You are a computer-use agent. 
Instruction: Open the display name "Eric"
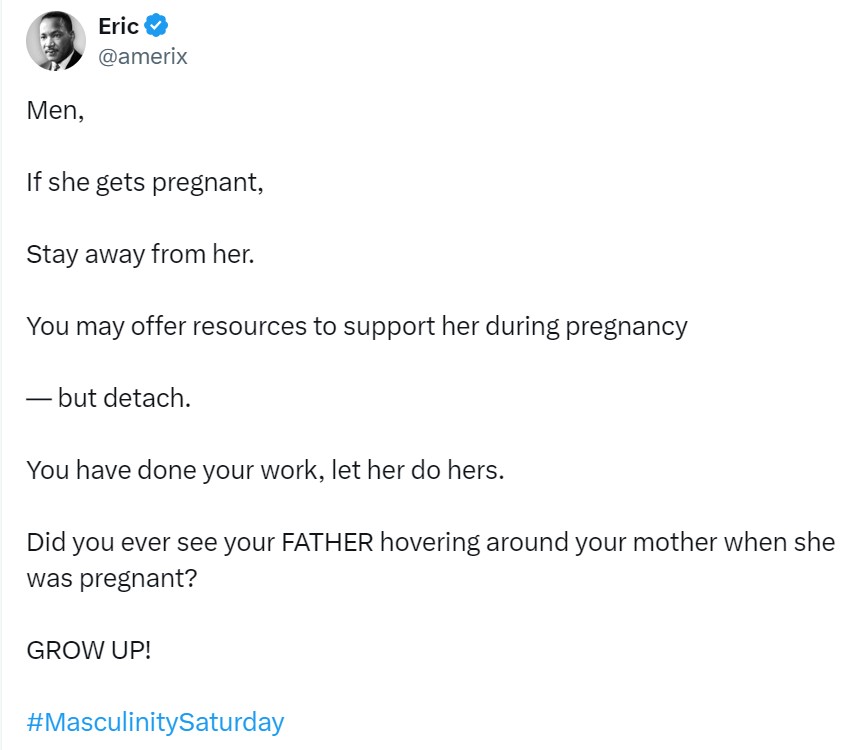118,27
